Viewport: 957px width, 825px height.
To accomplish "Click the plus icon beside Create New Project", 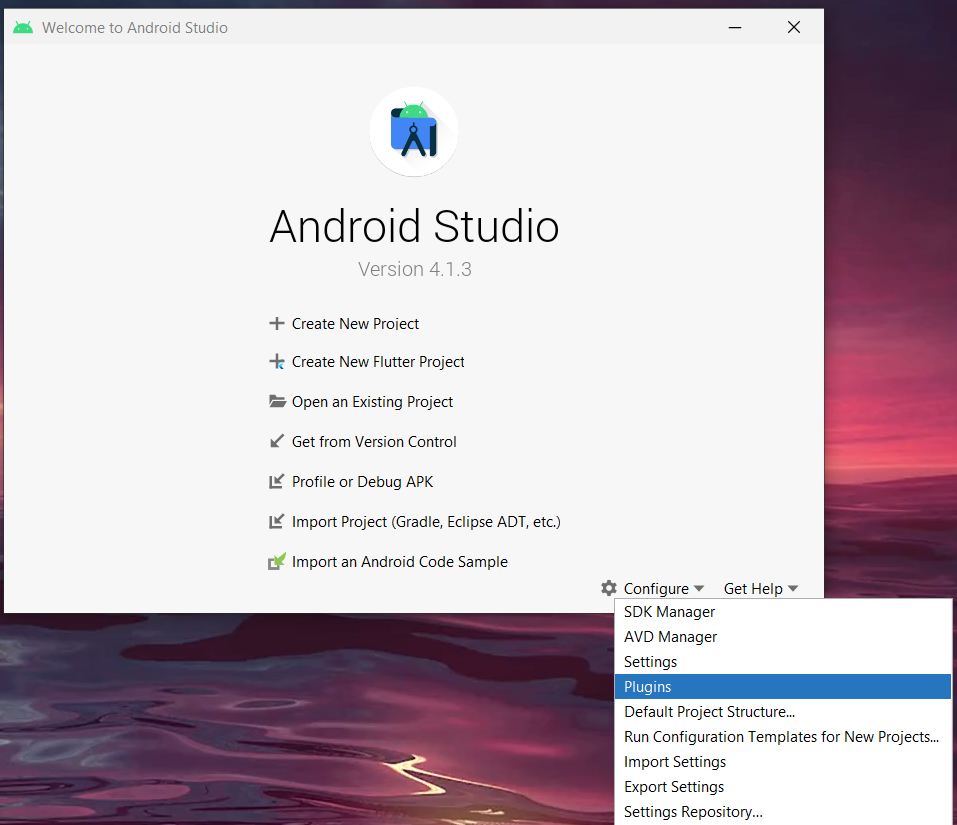I will coord(276,323).
